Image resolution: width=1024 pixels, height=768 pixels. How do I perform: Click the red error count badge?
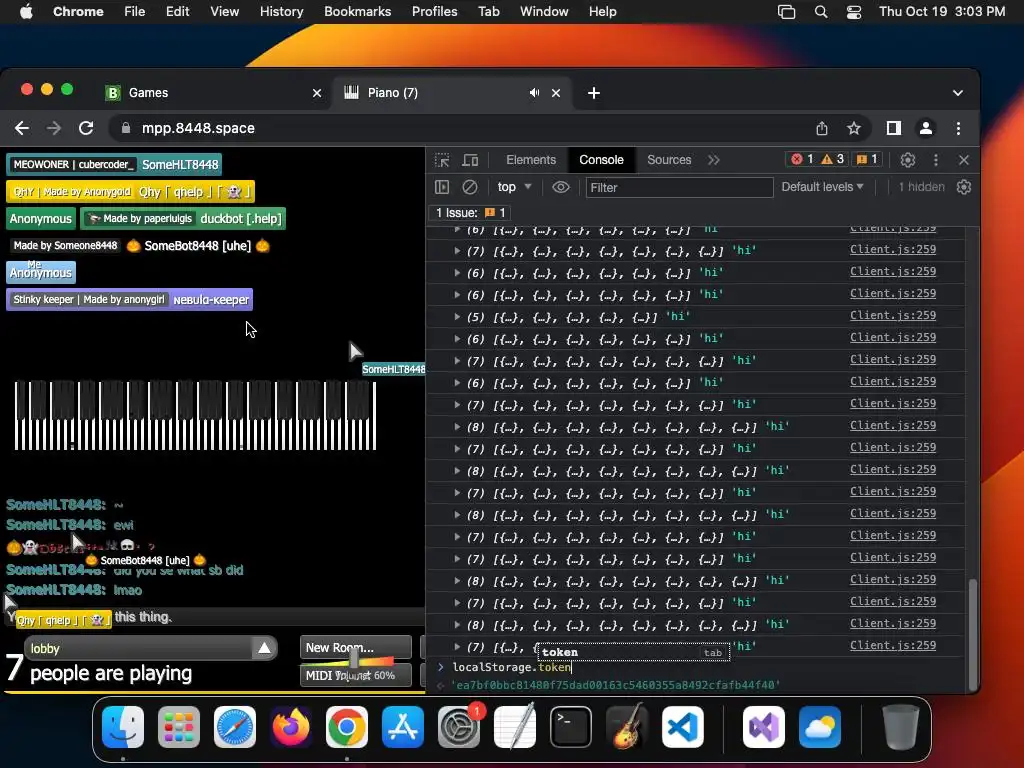coord(802,159)
